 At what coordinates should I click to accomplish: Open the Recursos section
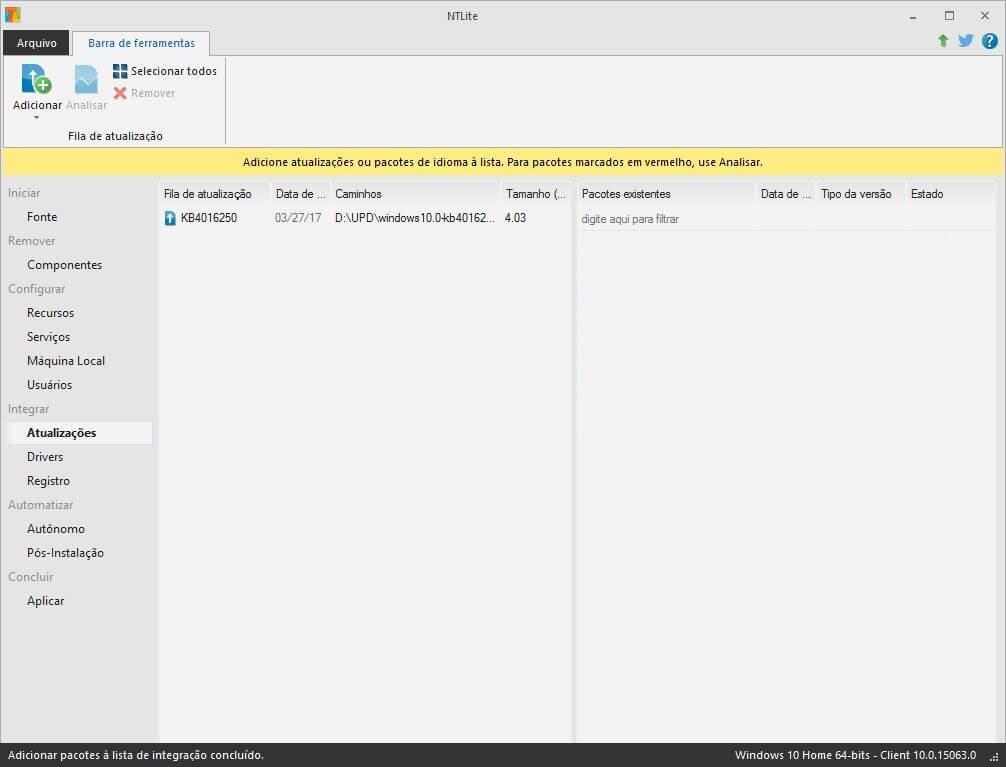click(x=50, y=313)
